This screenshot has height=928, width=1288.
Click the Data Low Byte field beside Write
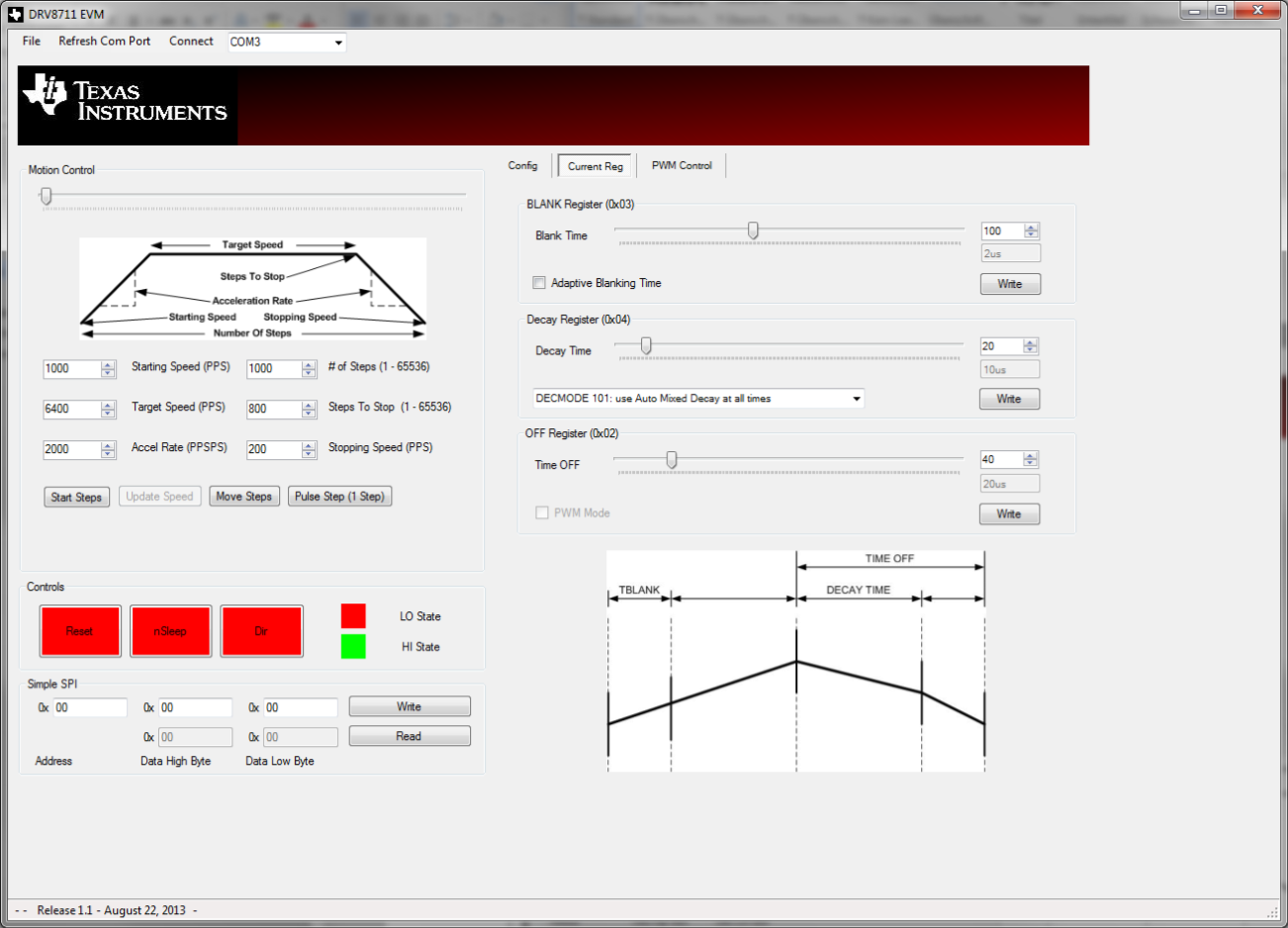(x=300, y=707)
